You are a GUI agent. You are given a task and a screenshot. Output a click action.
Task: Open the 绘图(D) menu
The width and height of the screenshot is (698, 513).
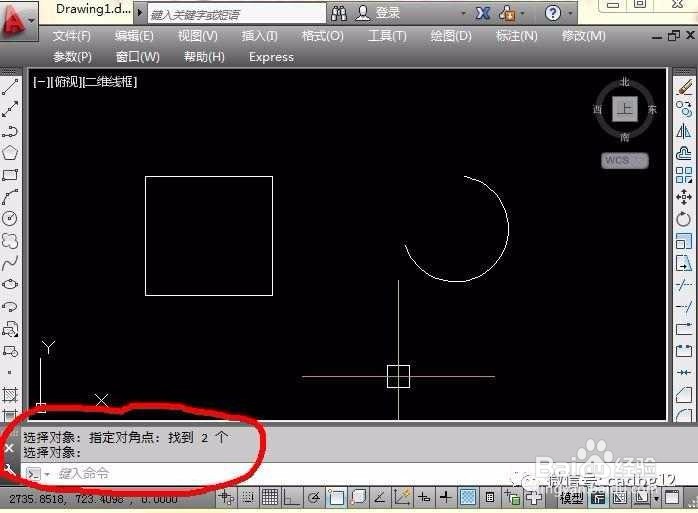451,36
